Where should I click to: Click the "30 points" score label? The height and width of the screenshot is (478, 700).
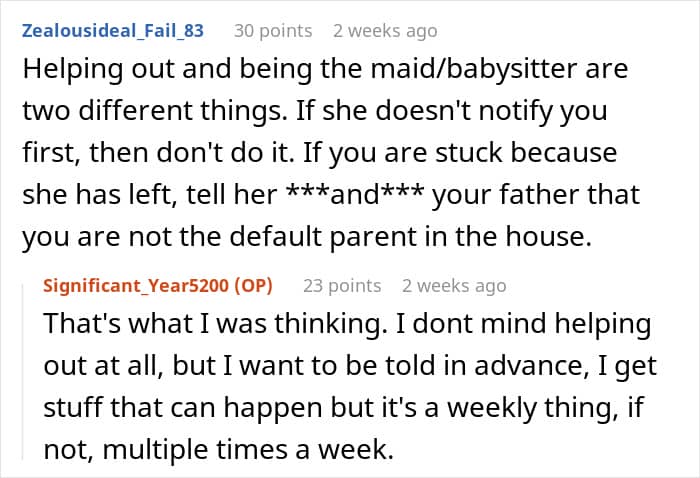point(272,31)
